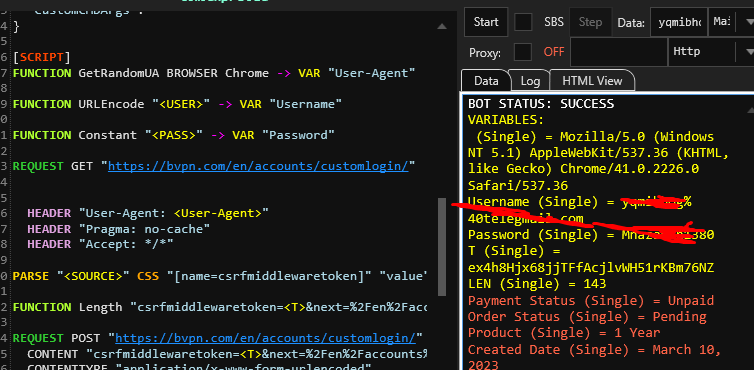Viewport: 754px width, 370px height.
Task: Click the proxy address input field
Action: point(619,52)
